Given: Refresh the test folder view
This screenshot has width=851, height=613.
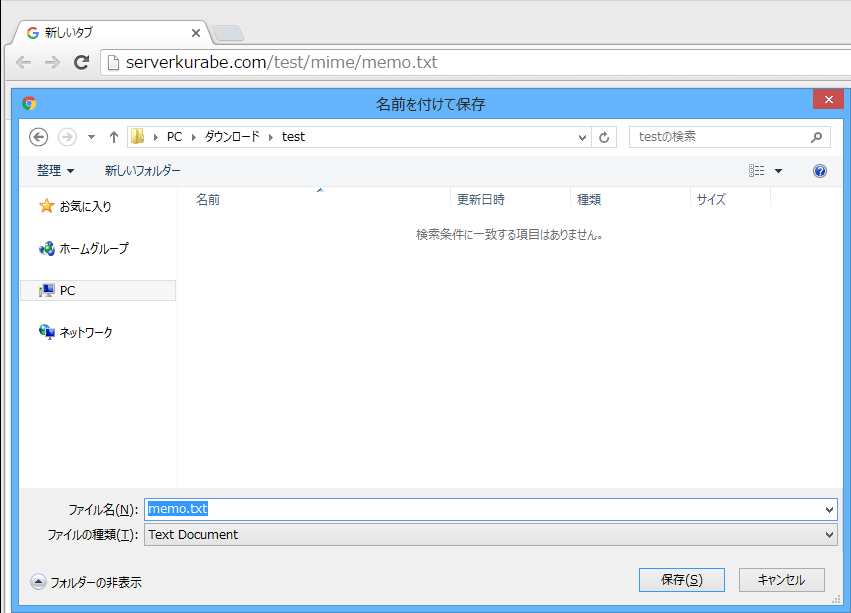Looking at the screenshot, I should coord(604,137).
